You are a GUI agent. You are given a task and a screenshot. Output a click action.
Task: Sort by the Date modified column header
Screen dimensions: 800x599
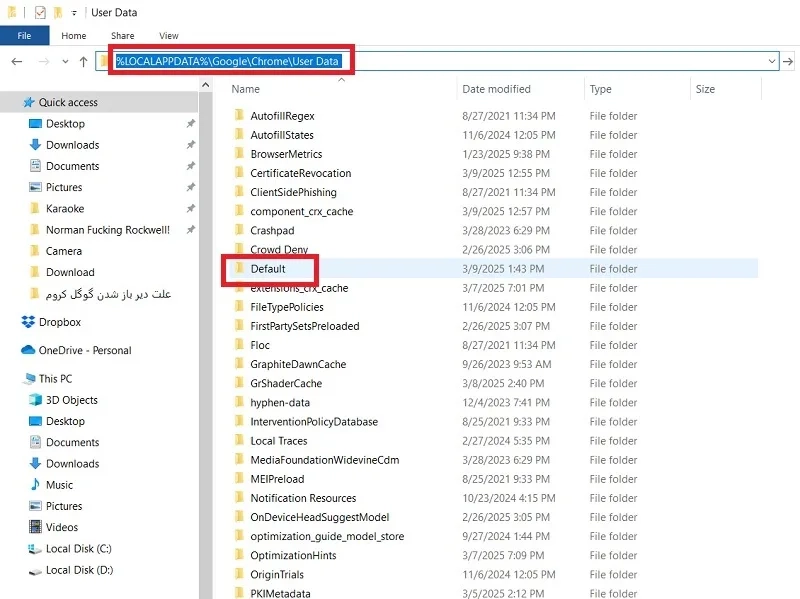496,89
